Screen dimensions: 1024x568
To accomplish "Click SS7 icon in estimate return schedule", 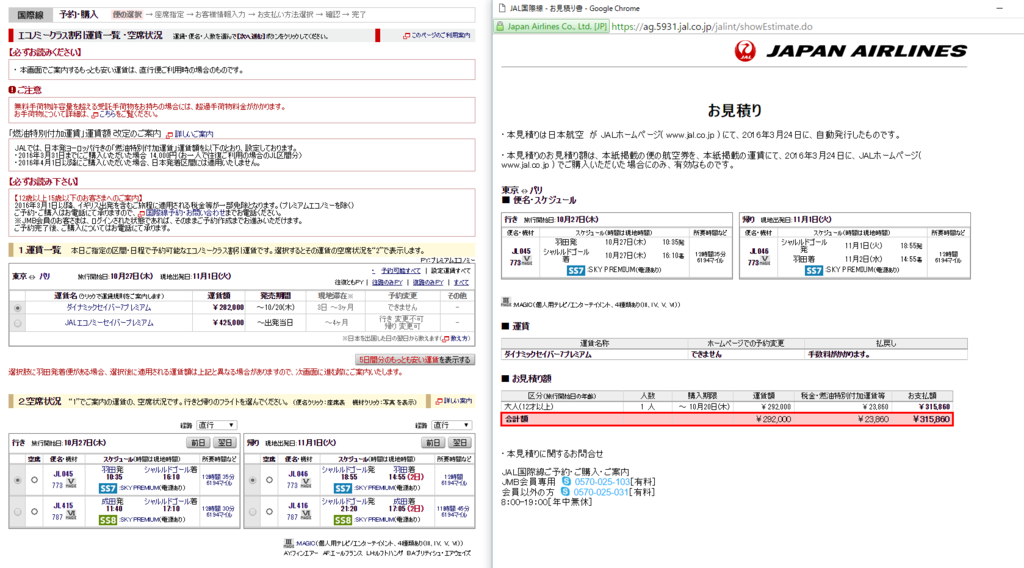I will coord(814,270).
